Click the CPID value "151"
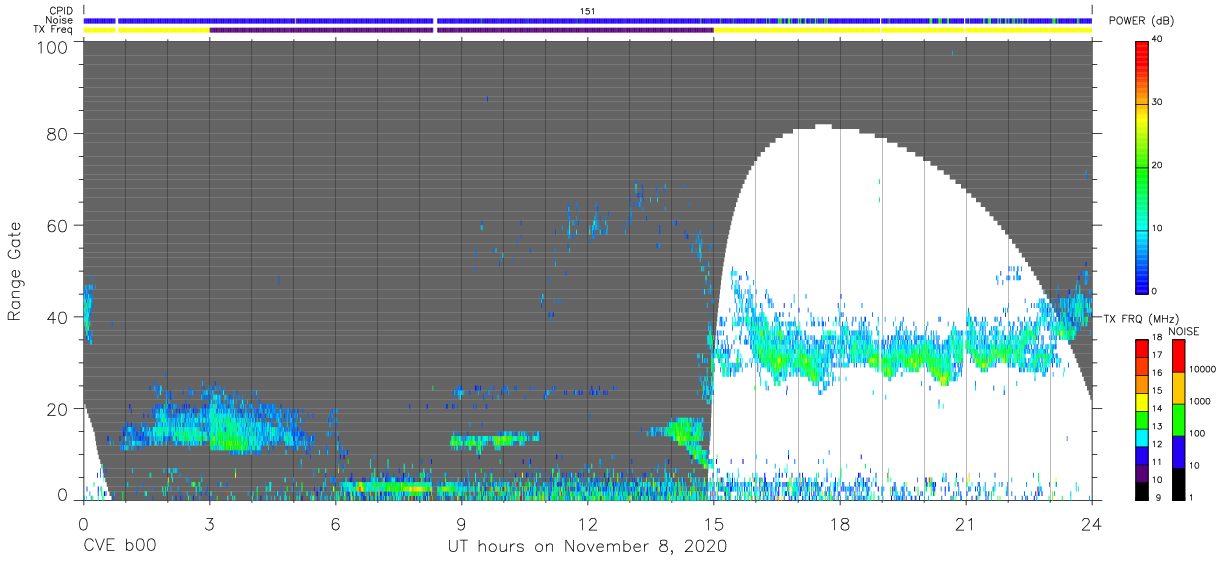The width and height of the screenshot is (1228, 567). pyautogui.click(x=587, y=11)
